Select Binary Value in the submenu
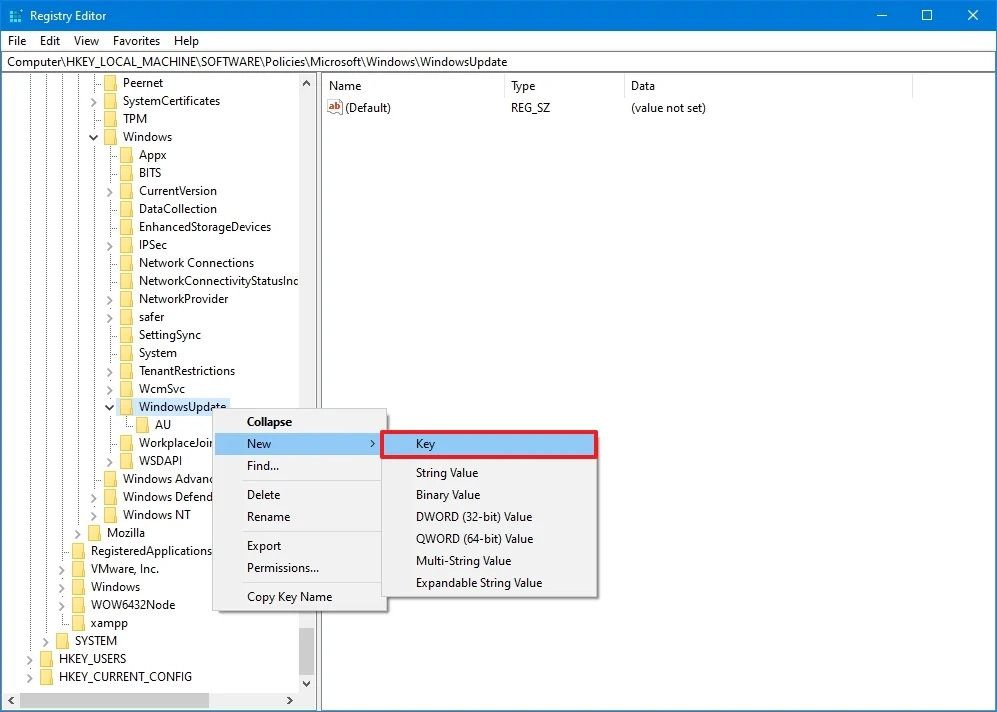 point(489,495)
